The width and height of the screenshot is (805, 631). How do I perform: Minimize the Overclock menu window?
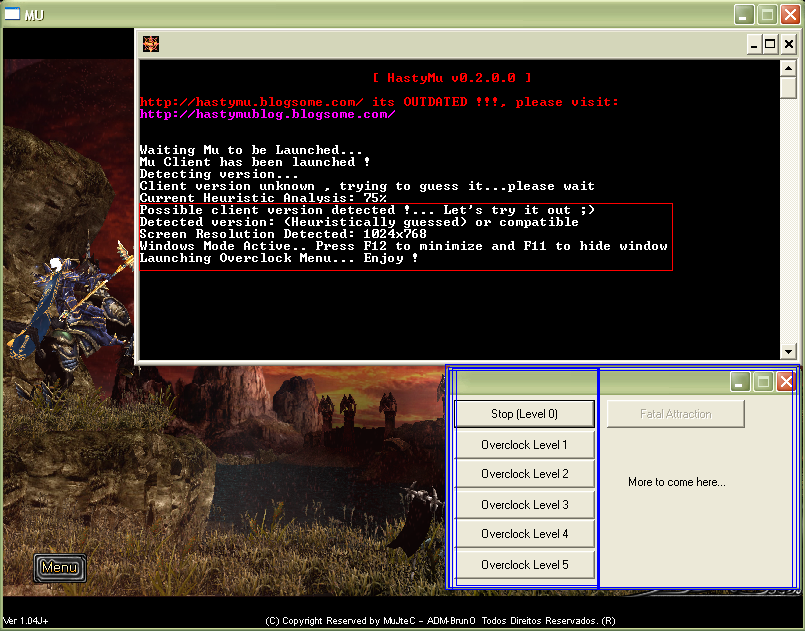click(x=740, y=382)
